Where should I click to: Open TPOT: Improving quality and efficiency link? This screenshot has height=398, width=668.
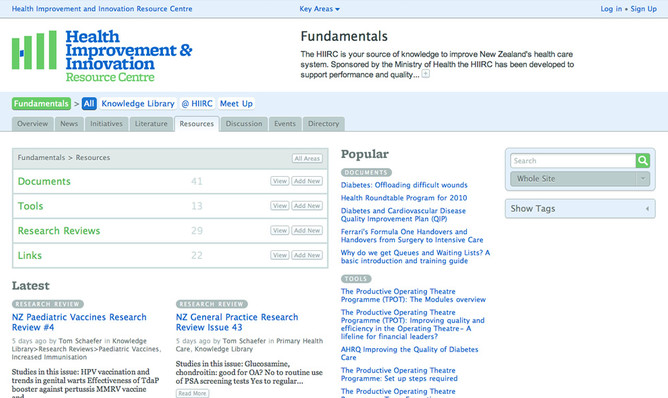412,324
